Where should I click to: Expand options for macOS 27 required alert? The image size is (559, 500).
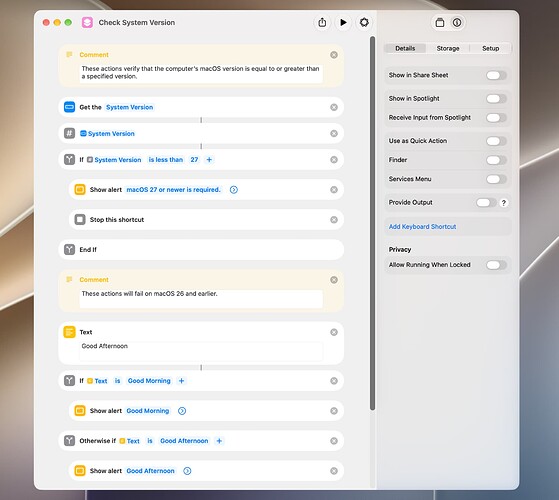[234, 190]
